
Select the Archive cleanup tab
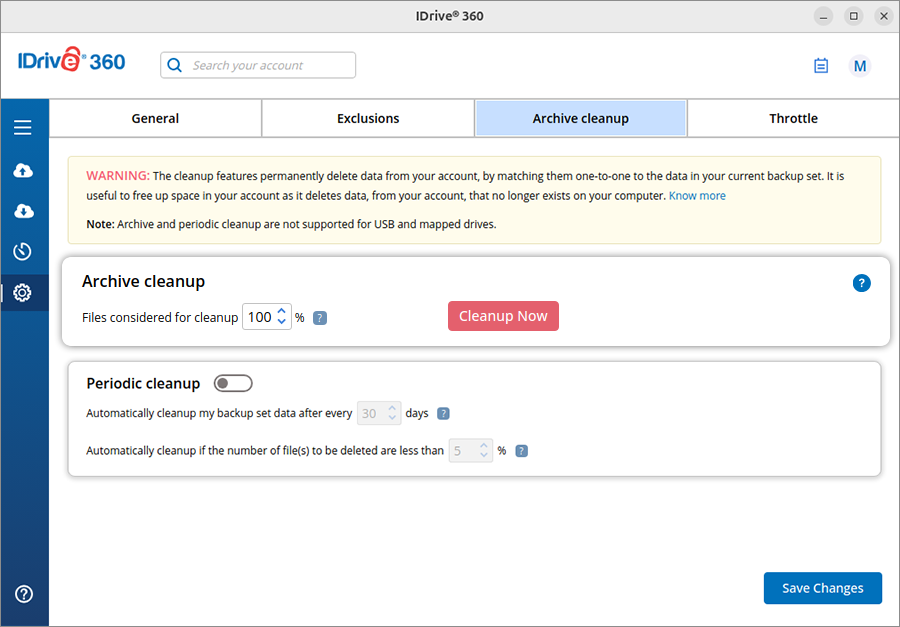(x=580, y=118)
